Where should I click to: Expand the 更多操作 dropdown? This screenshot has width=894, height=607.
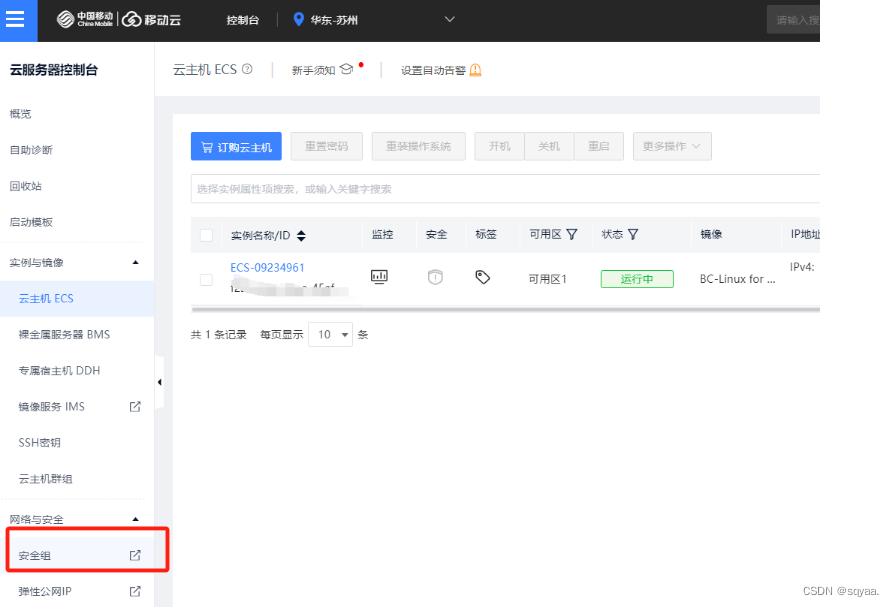pyautogui.click(x=671, y=146)
